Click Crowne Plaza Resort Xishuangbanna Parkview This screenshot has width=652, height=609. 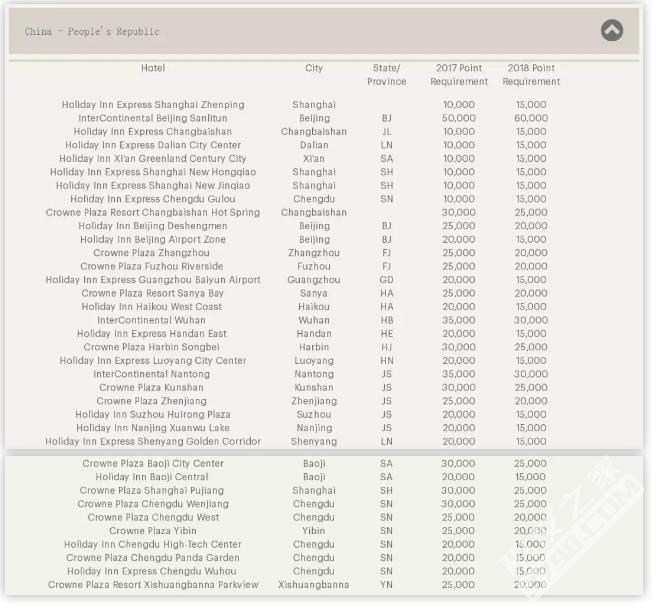tap(153, 585)
